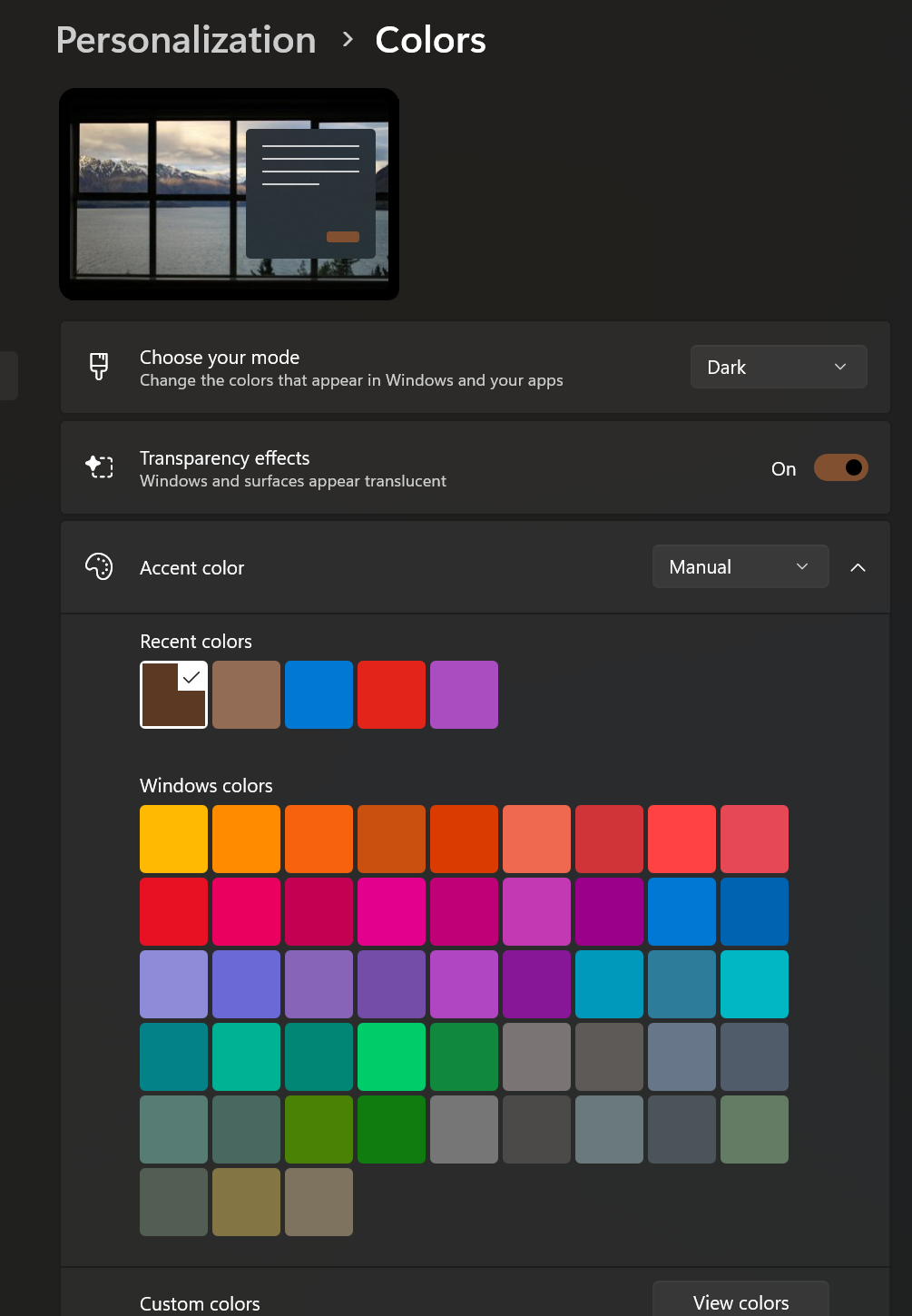Pick the dark teal swatch starting fourth row
The width and height of the screenshot is (912, 1316).
tap(173, 1056)
